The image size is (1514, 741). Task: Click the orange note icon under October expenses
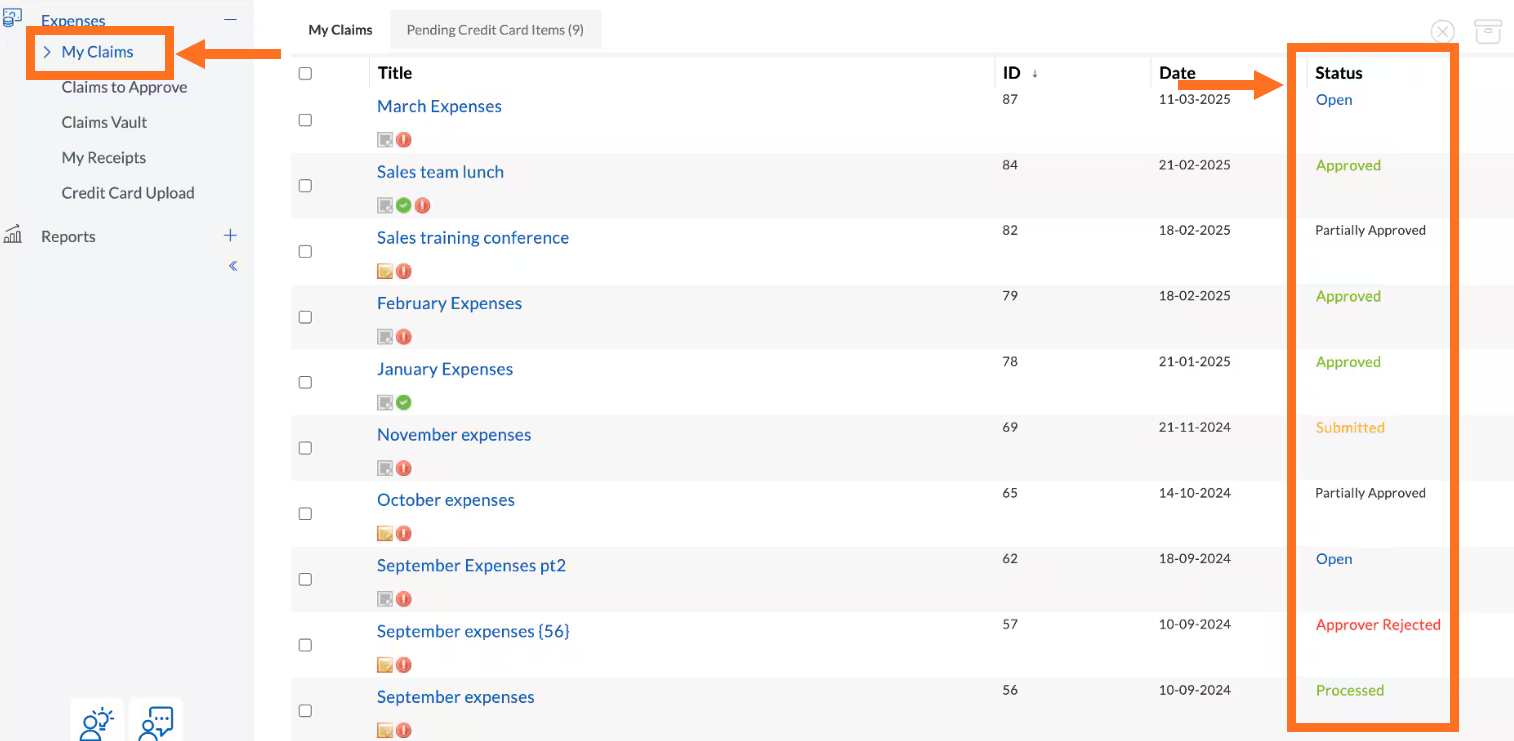(385, 533)
